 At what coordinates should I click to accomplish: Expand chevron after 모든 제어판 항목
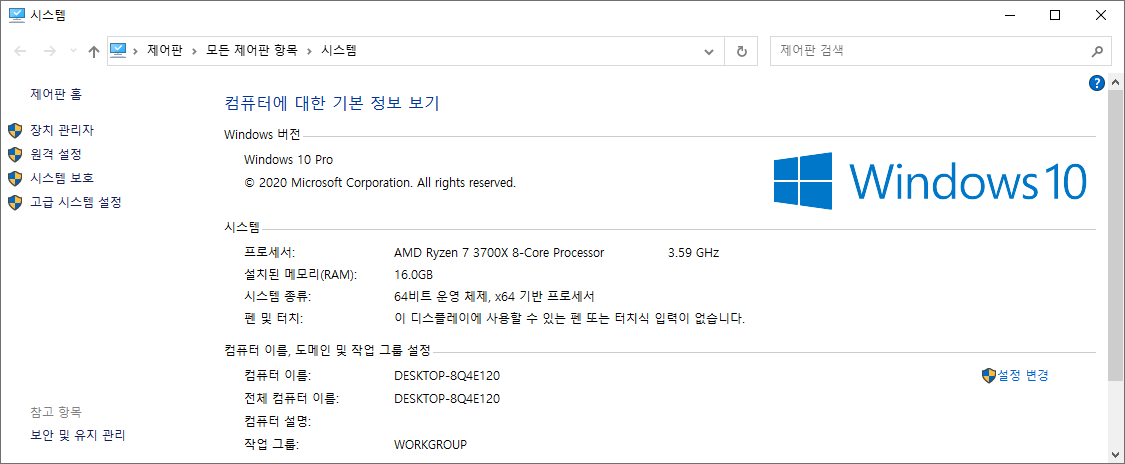[309, 51]
